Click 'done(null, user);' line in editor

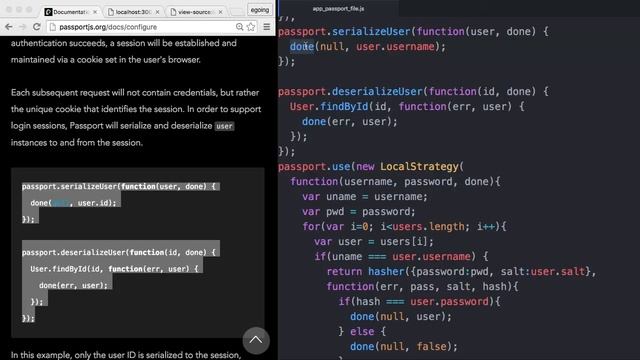click(401, 317)
